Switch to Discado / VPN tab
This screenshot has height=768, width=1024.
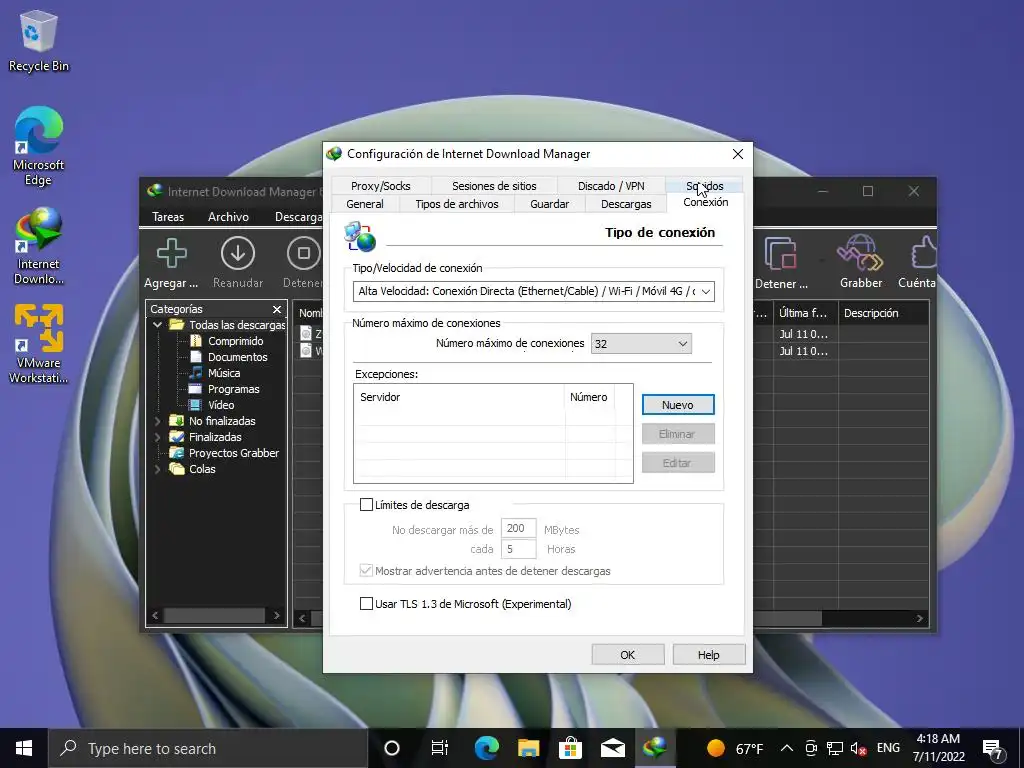(x=611, y=185)
